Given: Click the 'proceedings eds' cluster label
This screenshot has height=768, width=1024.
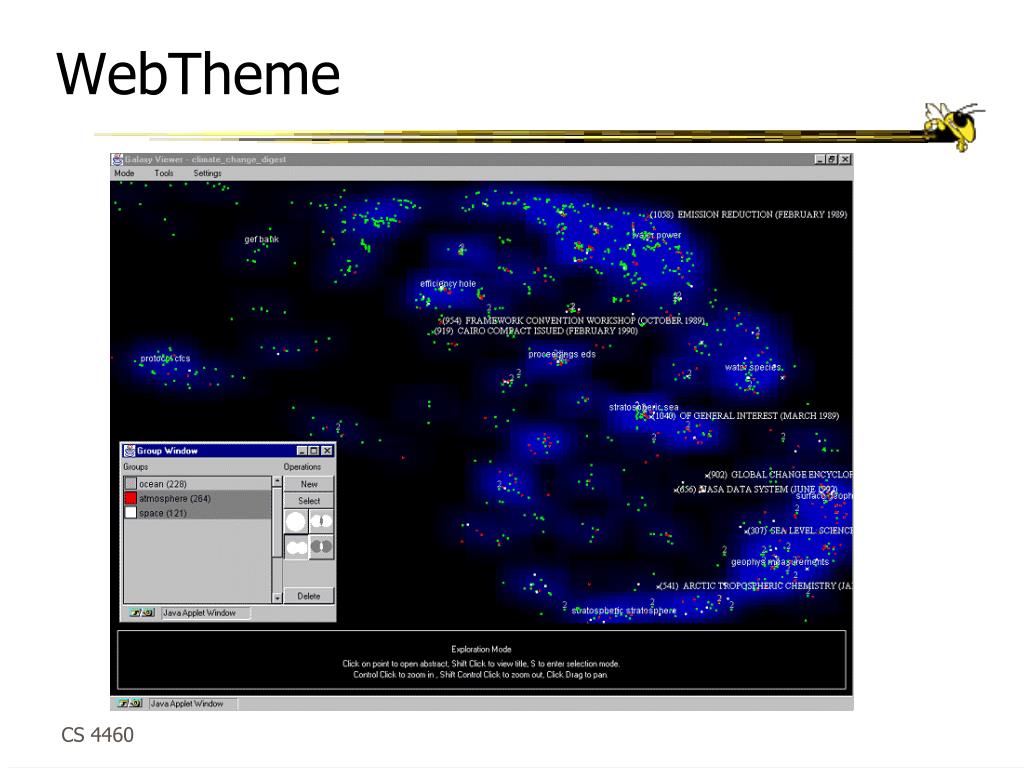Looking at the screenshot, I should pos(562,354).
